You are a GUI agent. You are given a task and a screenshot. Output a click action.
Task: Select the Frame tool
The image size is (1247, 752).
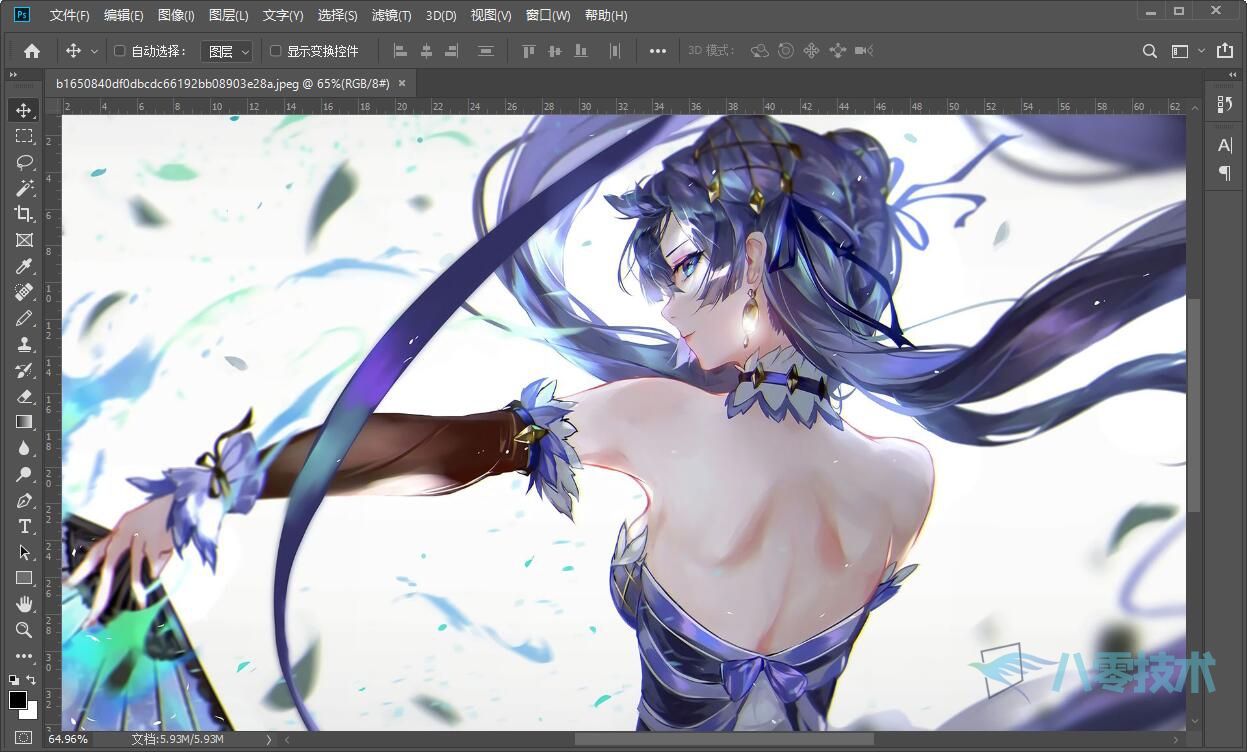(24, 240)
